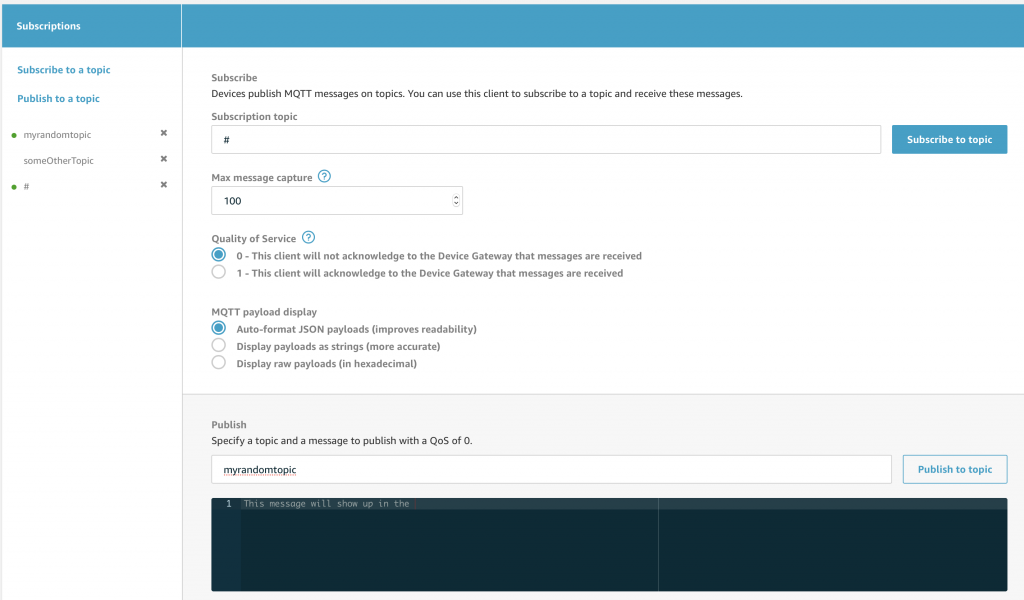Open the Quality of Service help icon
The width and height of the screenshot is (1024, 600).
coord(308,238)
